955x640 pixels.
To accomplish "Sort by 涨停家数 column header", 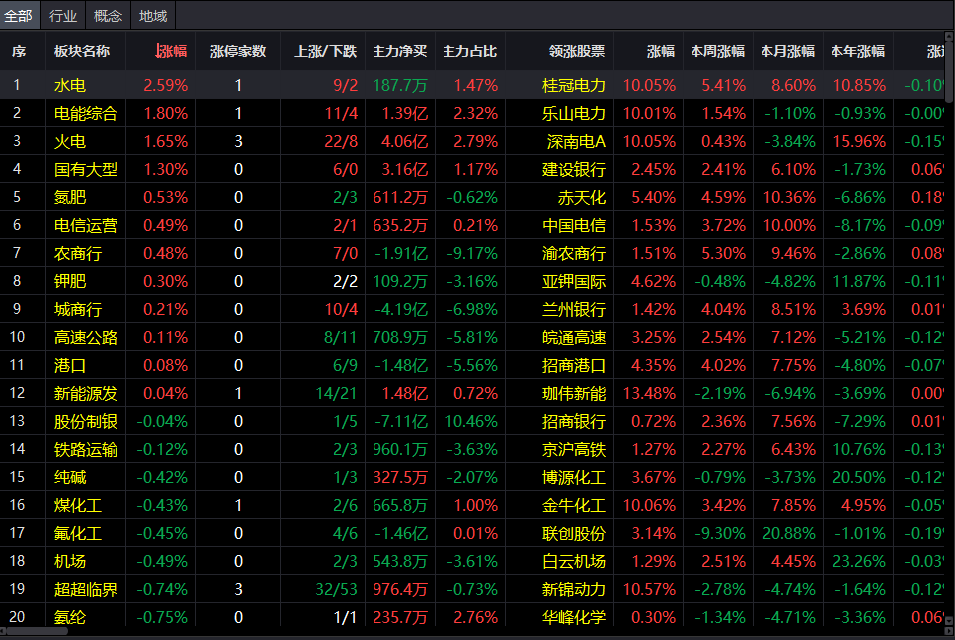I will [x=238, y=51].
